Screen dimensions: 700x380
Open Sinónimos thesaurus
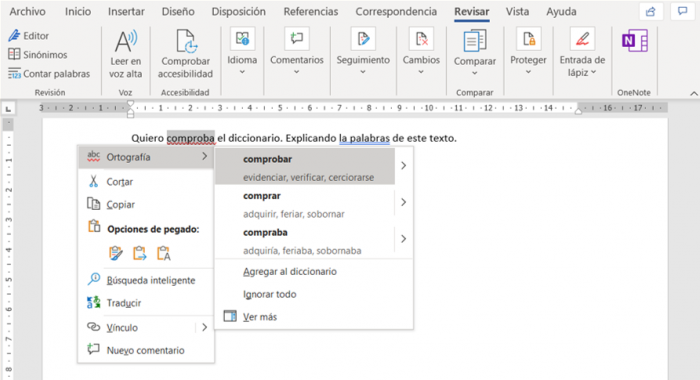point(38,54)
